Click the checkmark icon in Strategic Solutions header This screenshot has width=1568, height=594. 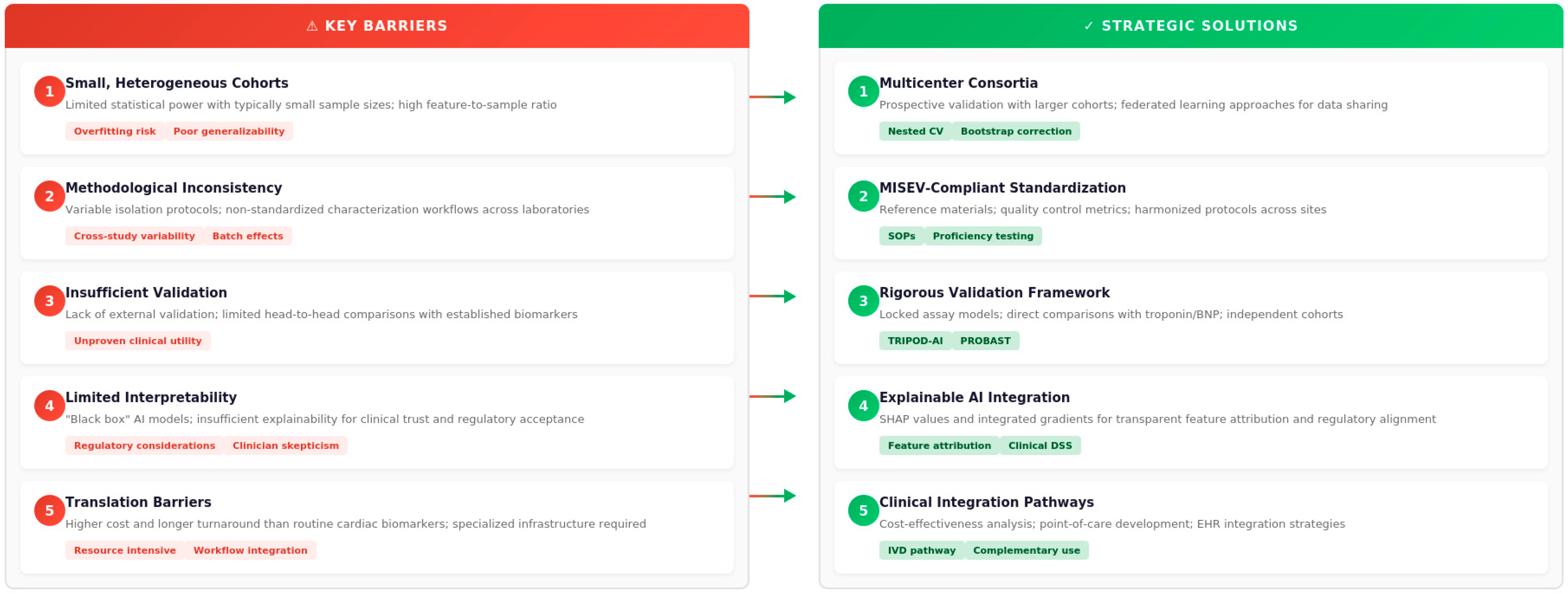coord(1088,25)
